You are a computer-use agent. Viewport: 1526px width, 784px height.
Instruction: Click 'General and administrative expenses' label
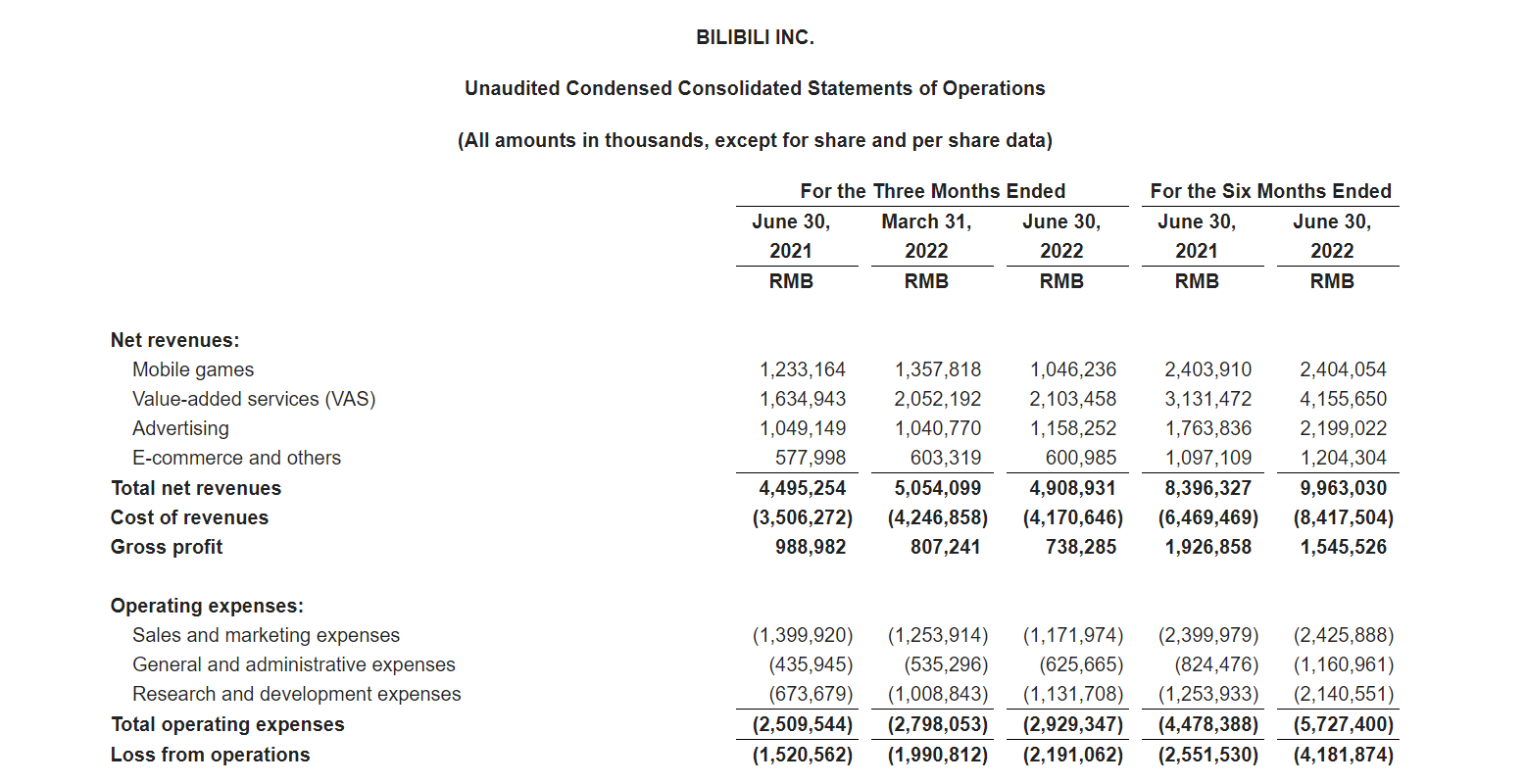294,664
